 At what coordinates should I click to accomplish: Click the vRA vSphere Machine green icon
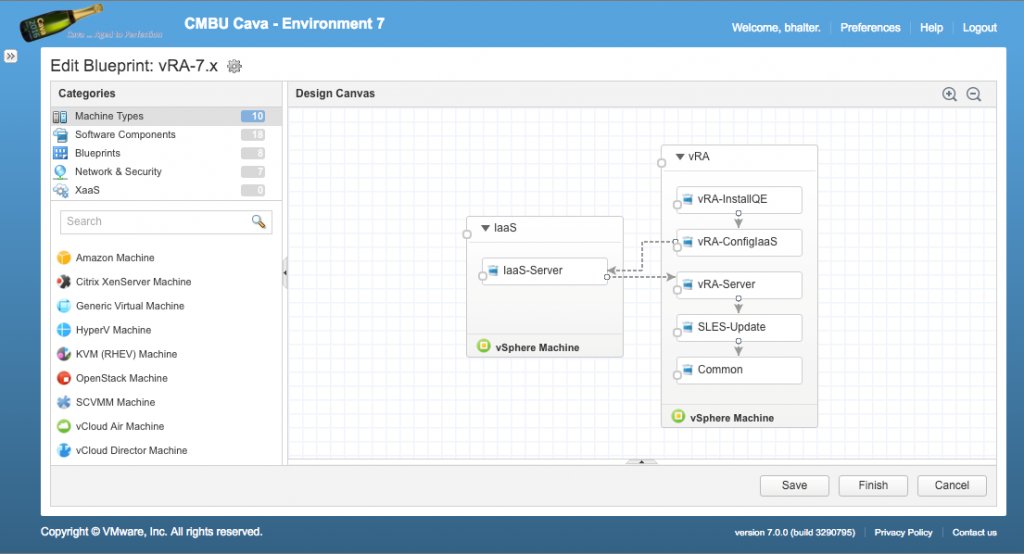679,416
